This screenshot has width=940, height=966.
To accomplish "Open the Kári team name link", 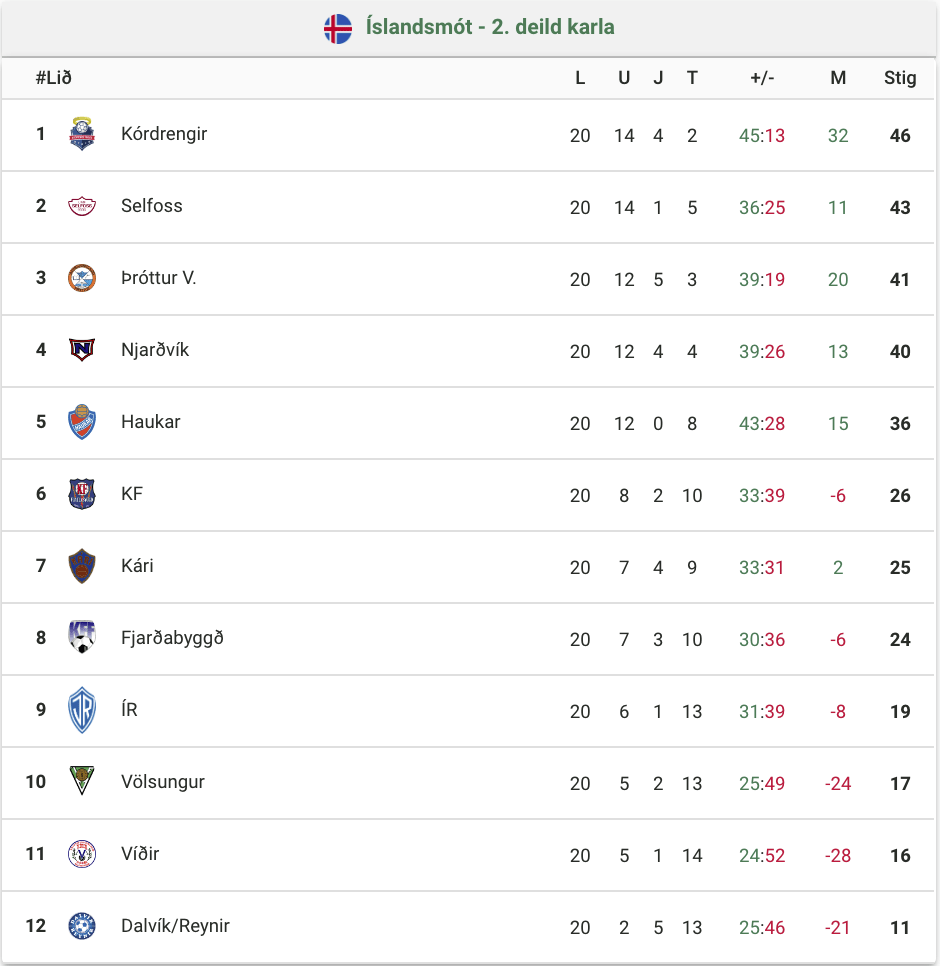I will pos(137,566).
